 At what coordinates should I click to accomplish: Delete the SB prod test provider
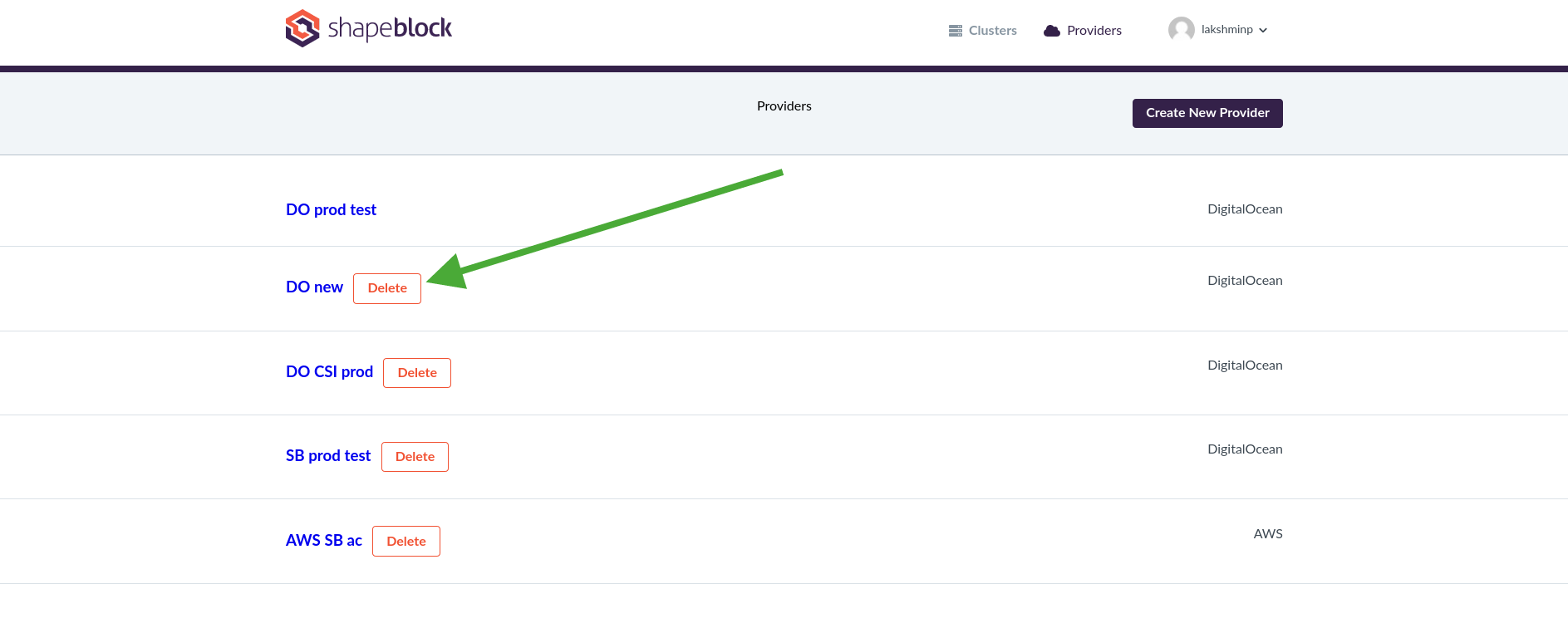point(415,457)
